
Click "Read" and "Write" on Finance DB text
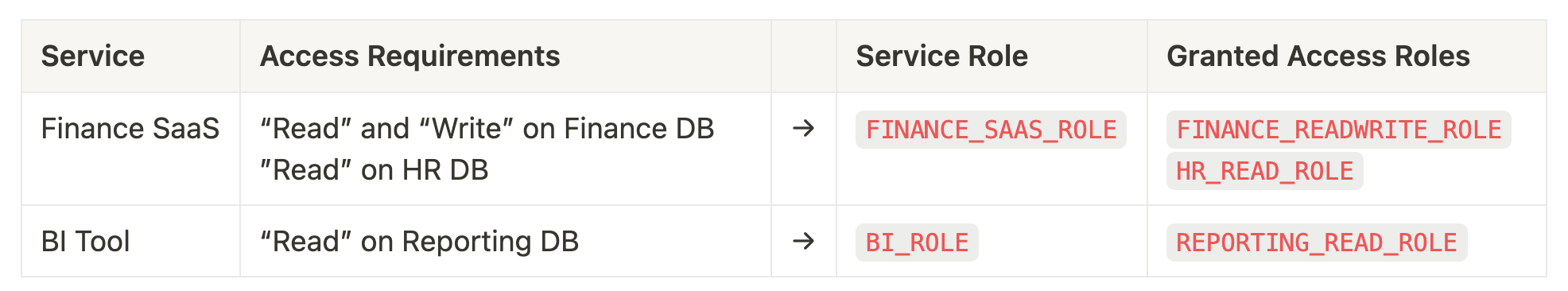tap(487, 128)
